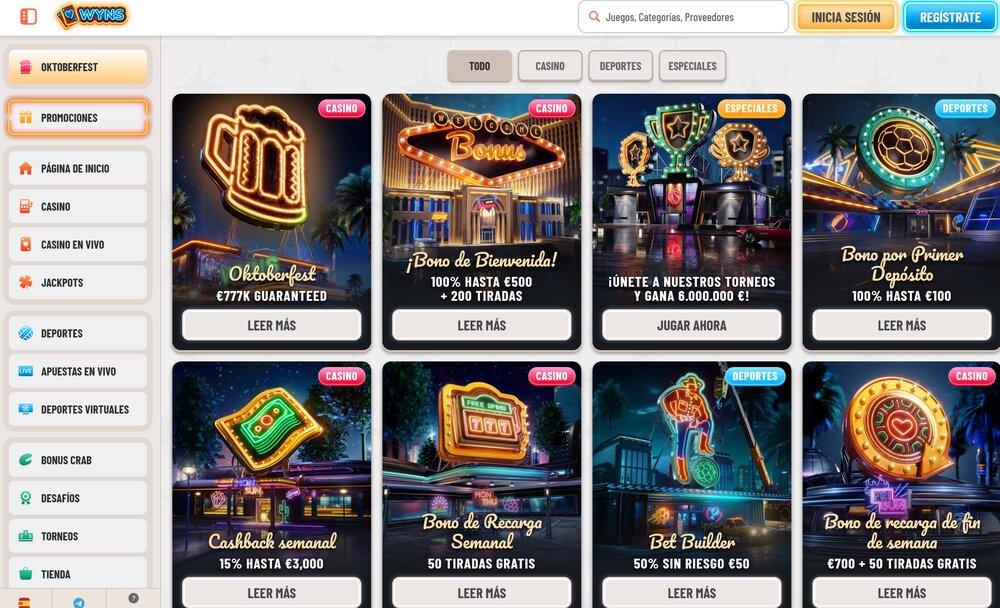The image size is (1000, 608).
Task: Open the Oktoberfest sidebar item
Action: (78, 67)
